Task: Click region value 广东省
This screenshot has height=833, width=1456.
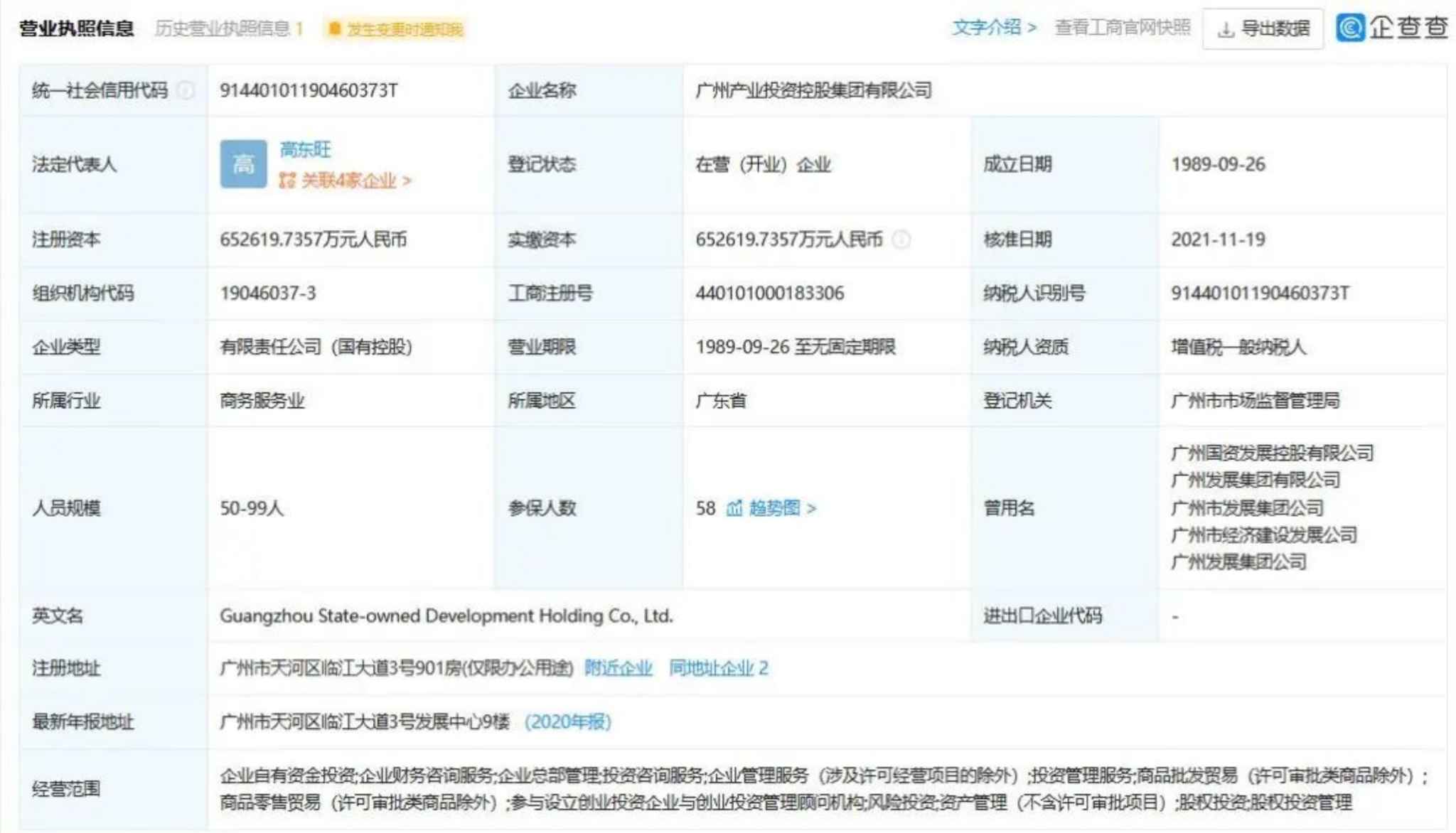Action: tap(721, 401)
